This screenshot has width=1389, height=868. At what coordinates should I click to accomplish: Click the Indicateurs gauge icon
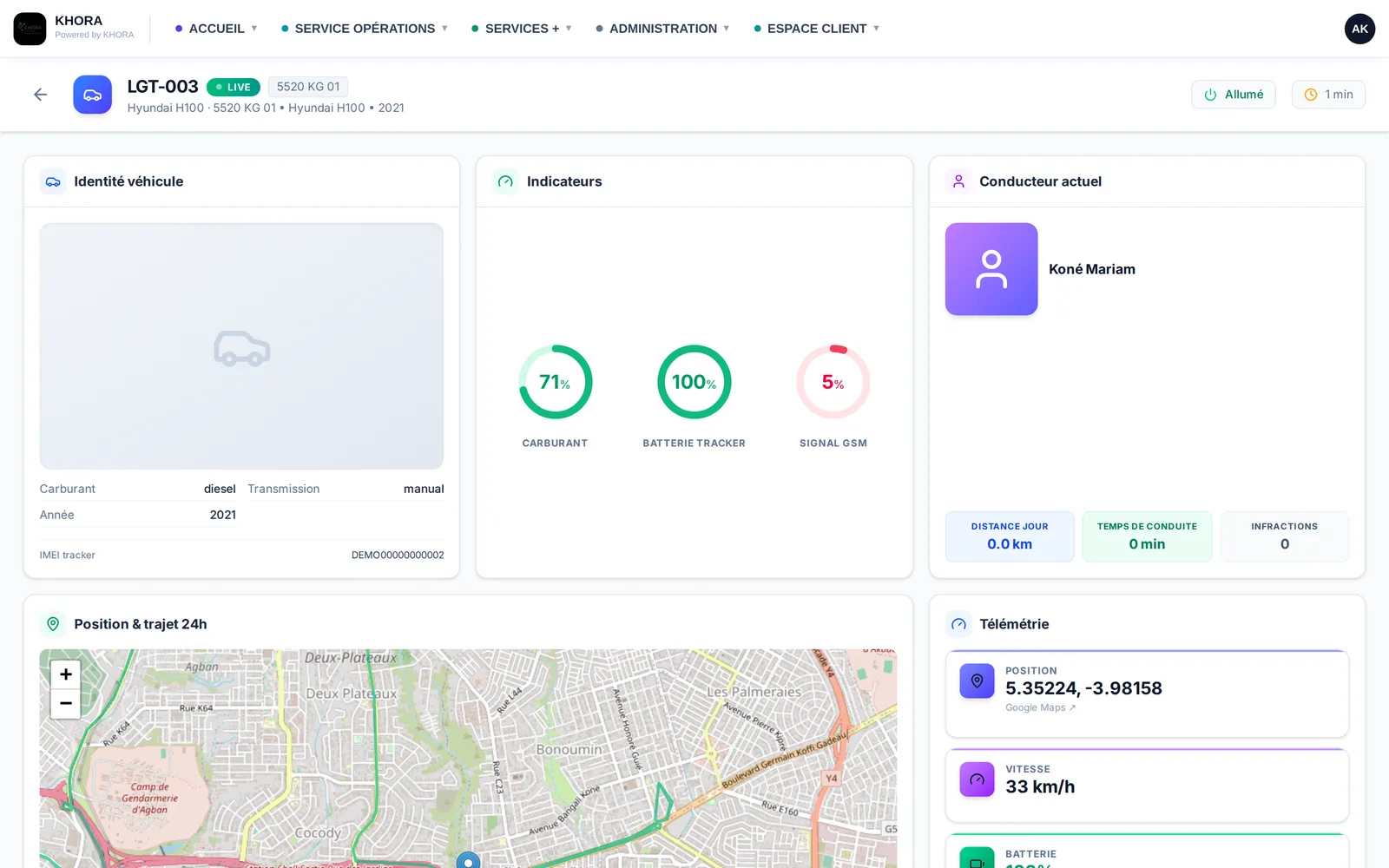point(505,181)
